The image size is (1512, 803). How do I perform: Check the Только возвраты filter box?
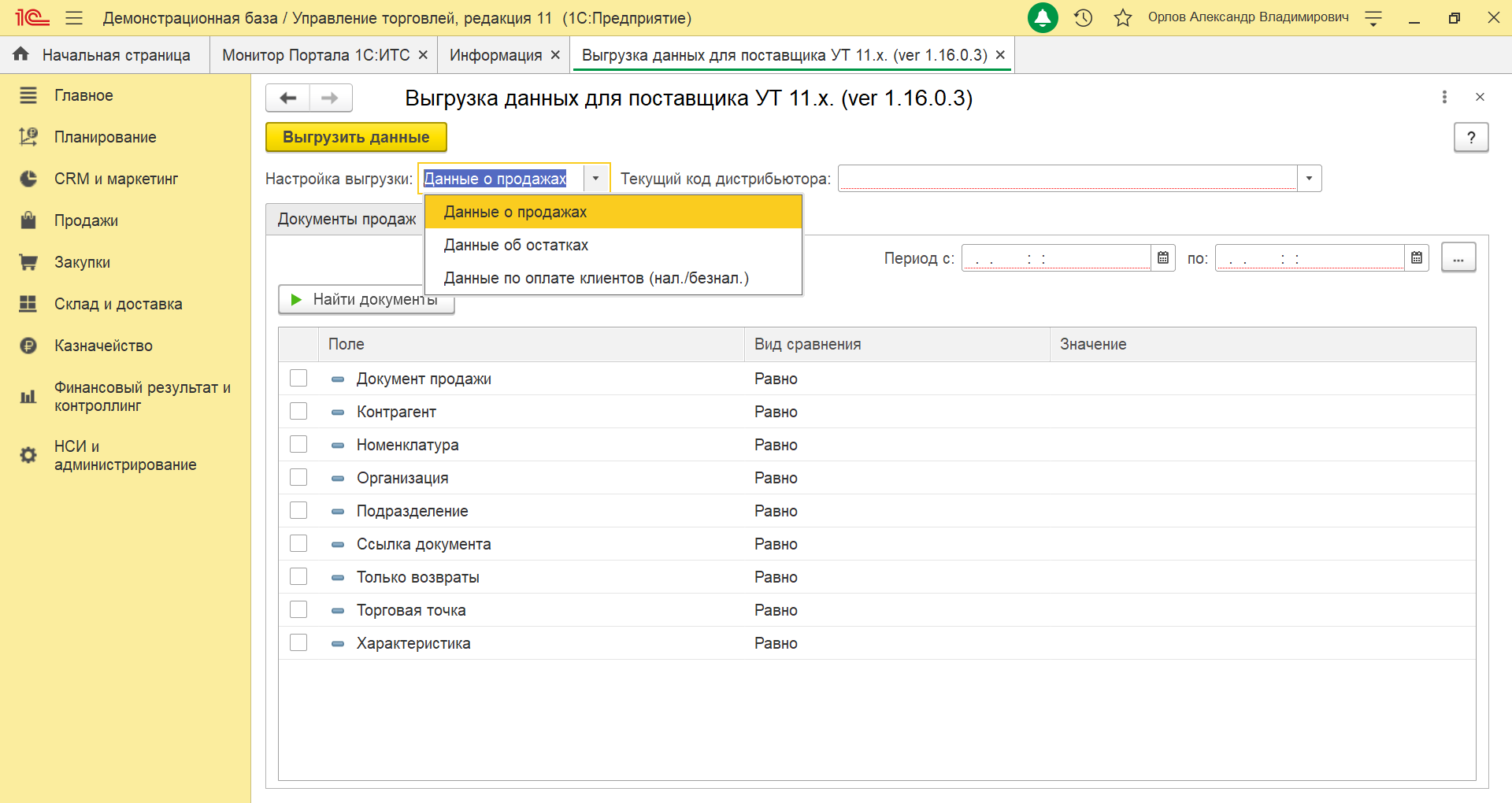click(x=298, y=576)
